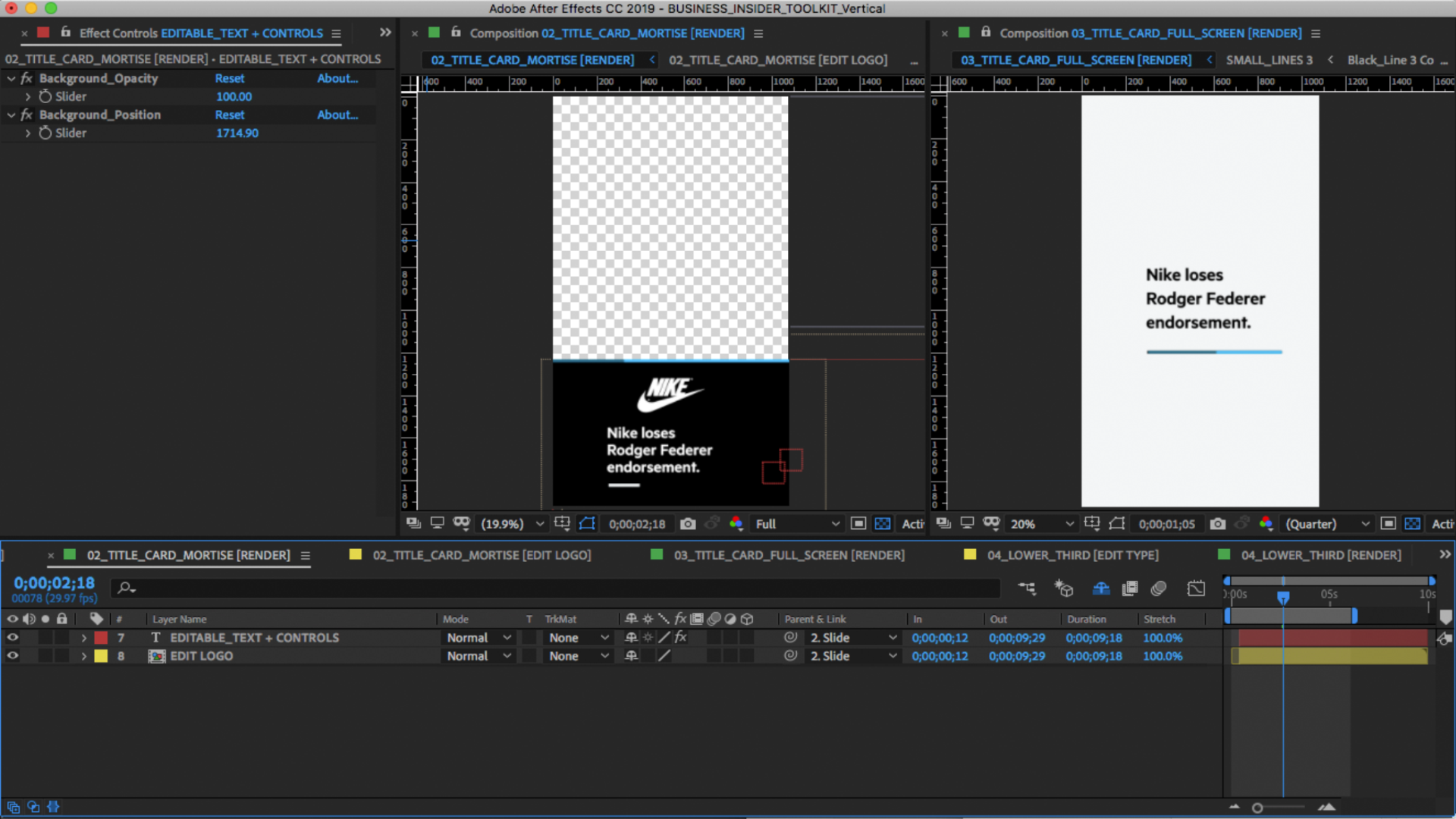
Task: Open magnification dropdown showing 19.9%
Action: pyautogui.click(x=513, y=523)
